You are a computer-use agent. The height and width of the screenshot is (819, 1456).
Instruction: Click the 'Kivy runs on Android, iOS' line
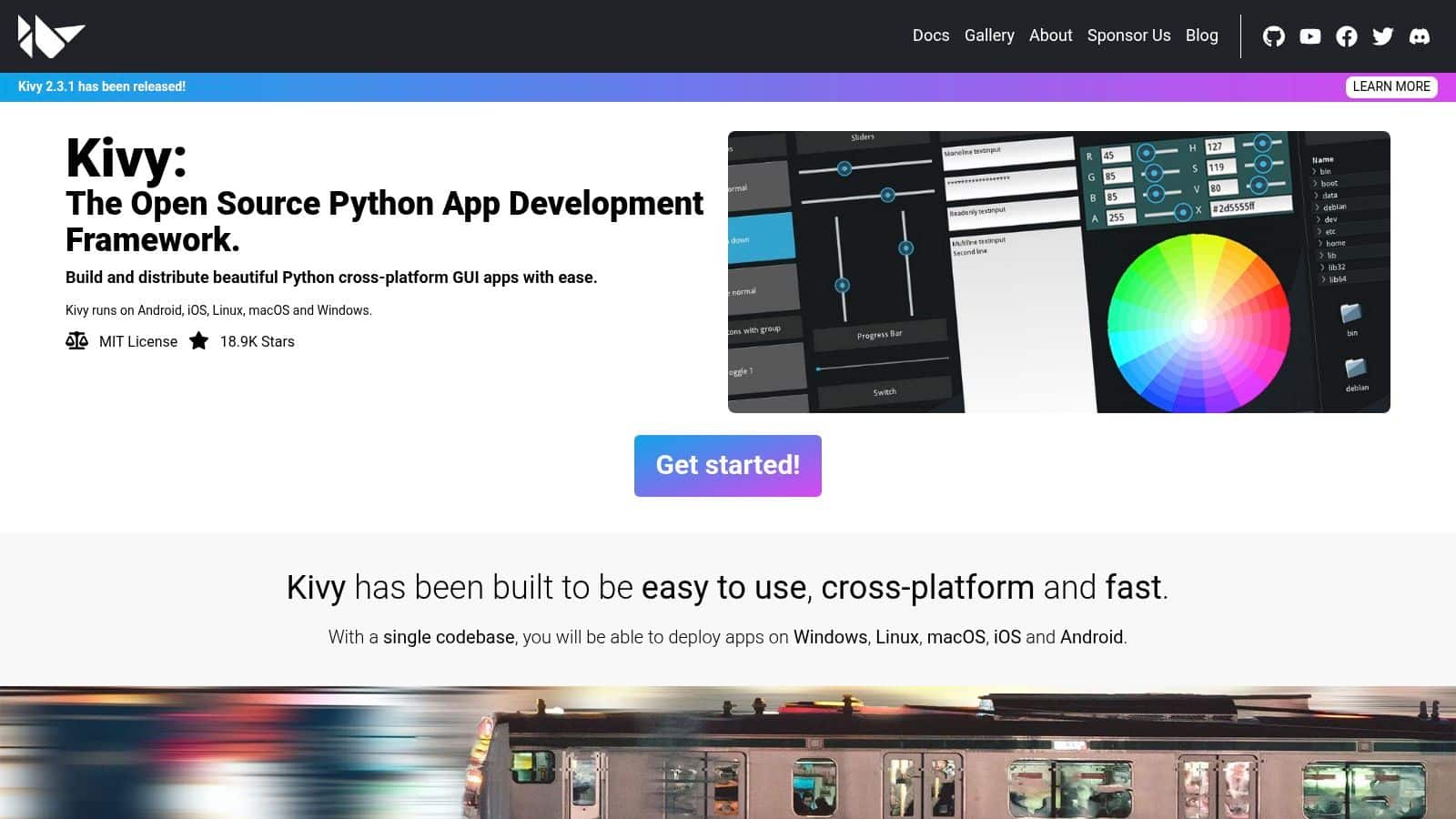point(218,310)
